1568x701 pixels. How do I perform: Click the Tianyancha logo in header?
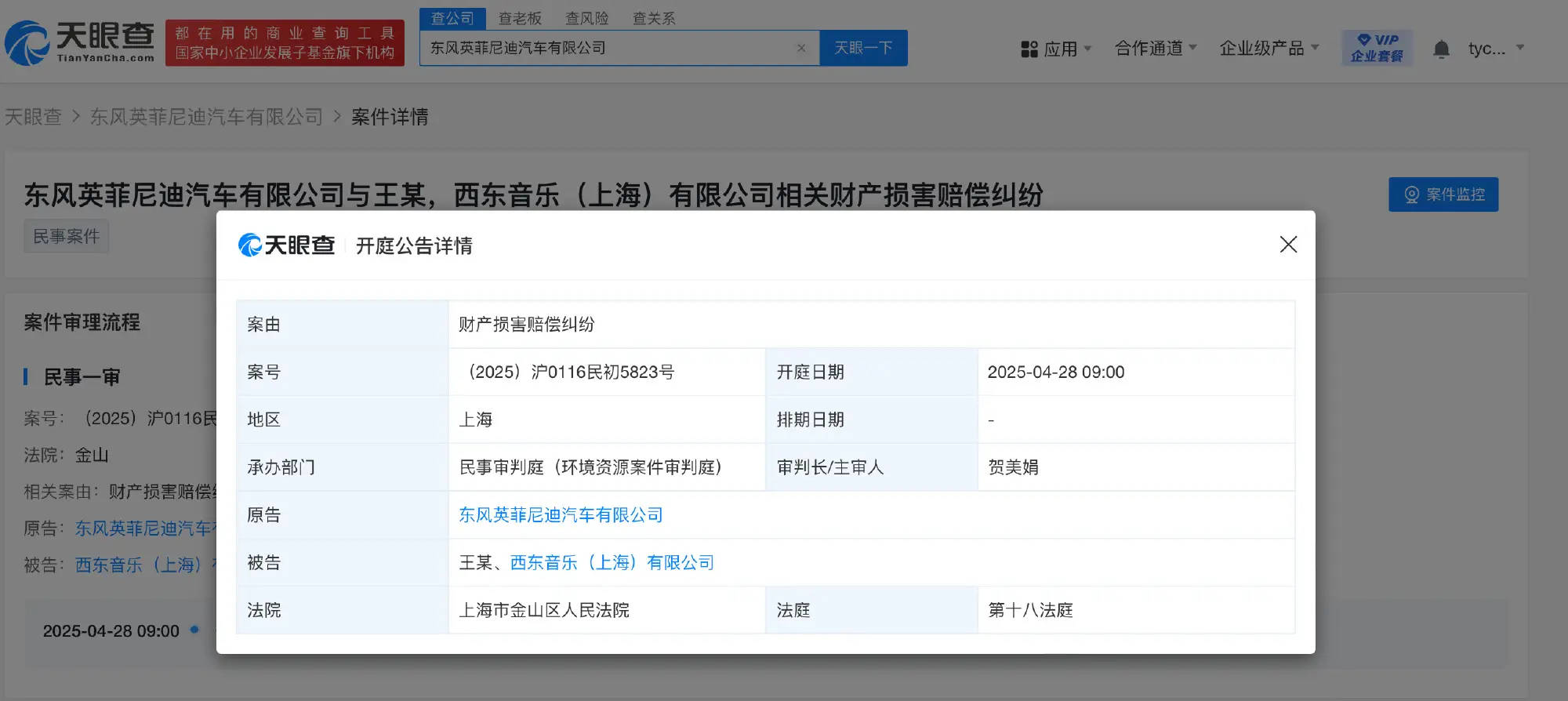pyautogui.click(x=80, y=42)
